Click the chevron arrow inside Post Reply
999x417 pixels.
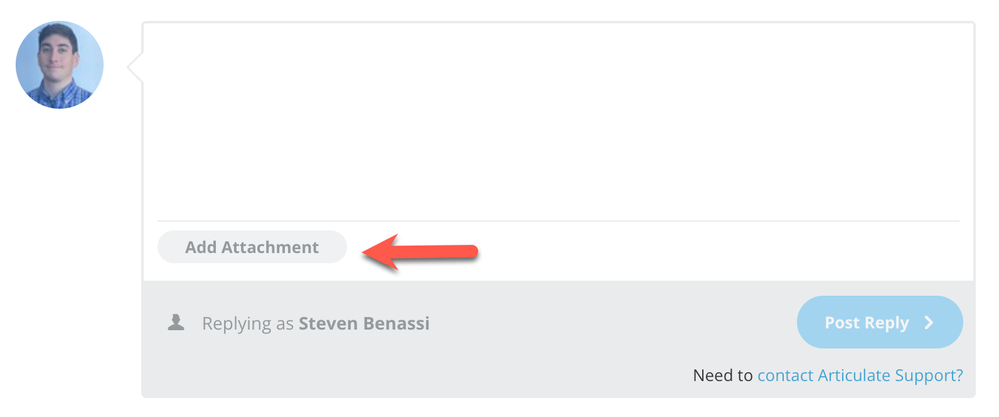coord(928,323)
